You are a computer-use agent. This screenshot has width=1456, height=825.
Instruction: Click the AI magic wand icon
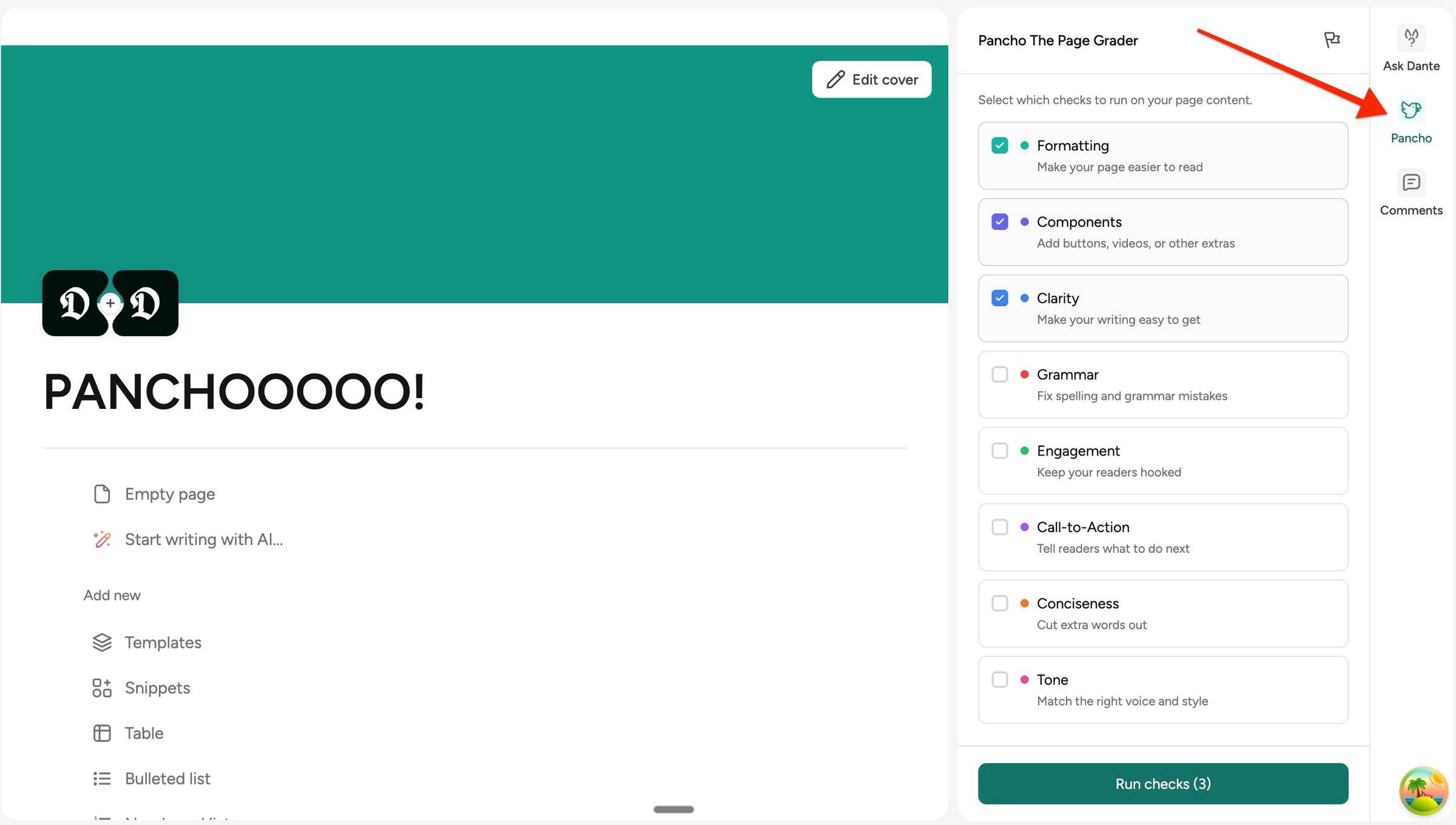pos(102,539)
